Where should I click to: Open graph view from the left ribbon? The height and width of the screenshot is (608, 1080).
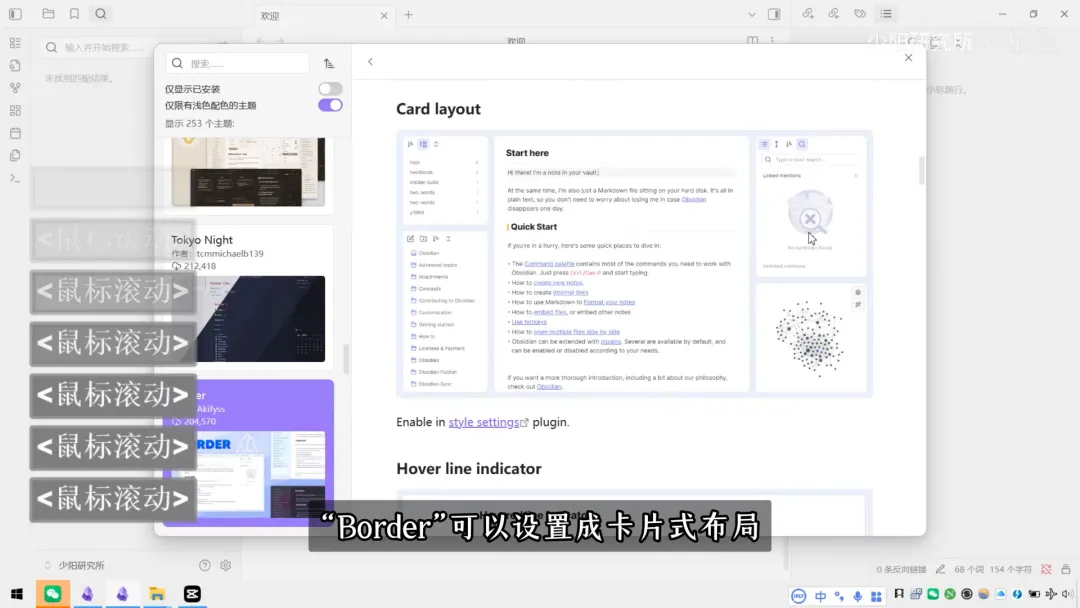tap(15, 88)
